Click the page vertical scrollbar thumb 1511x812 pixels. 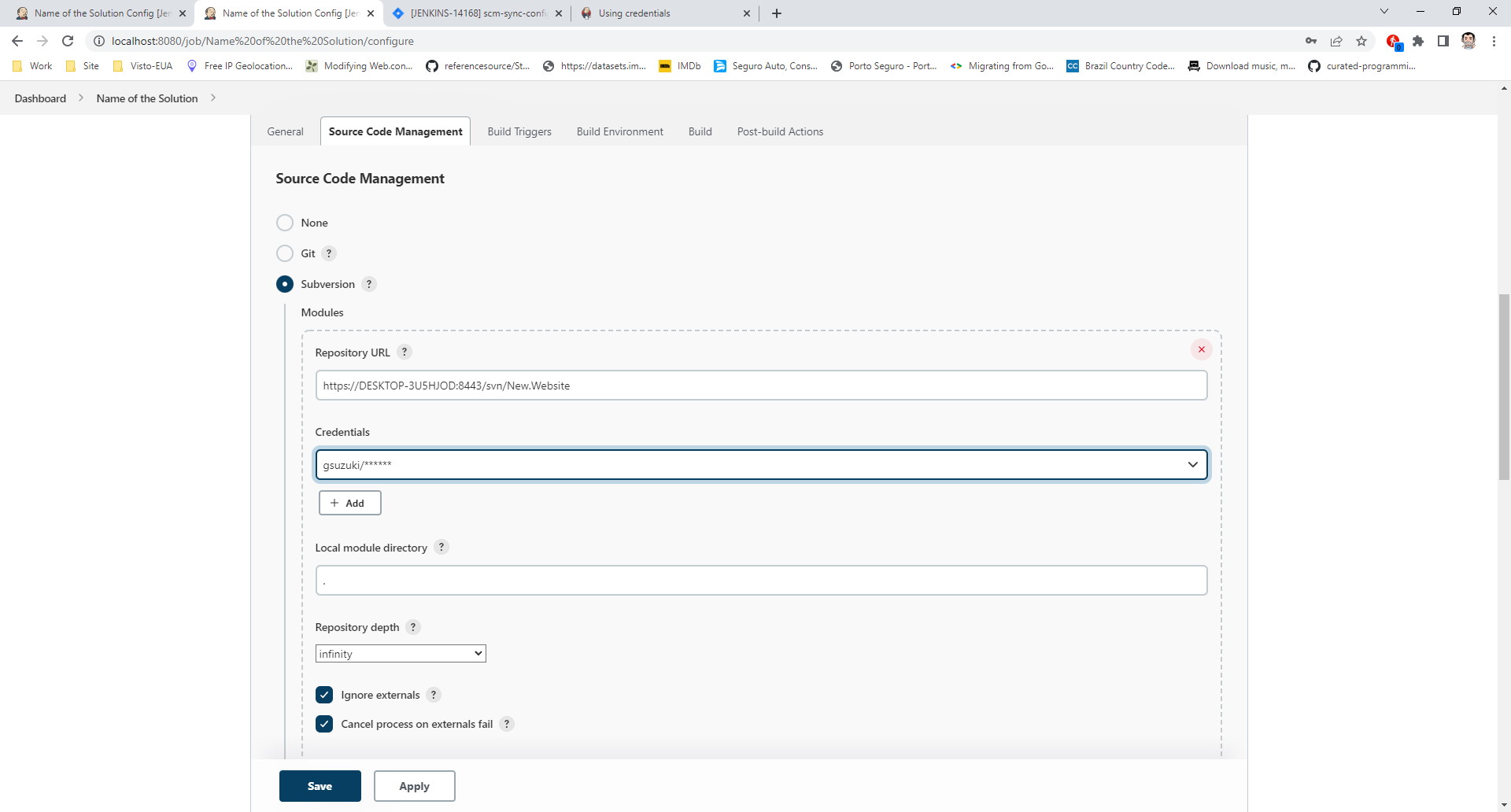1504,386
